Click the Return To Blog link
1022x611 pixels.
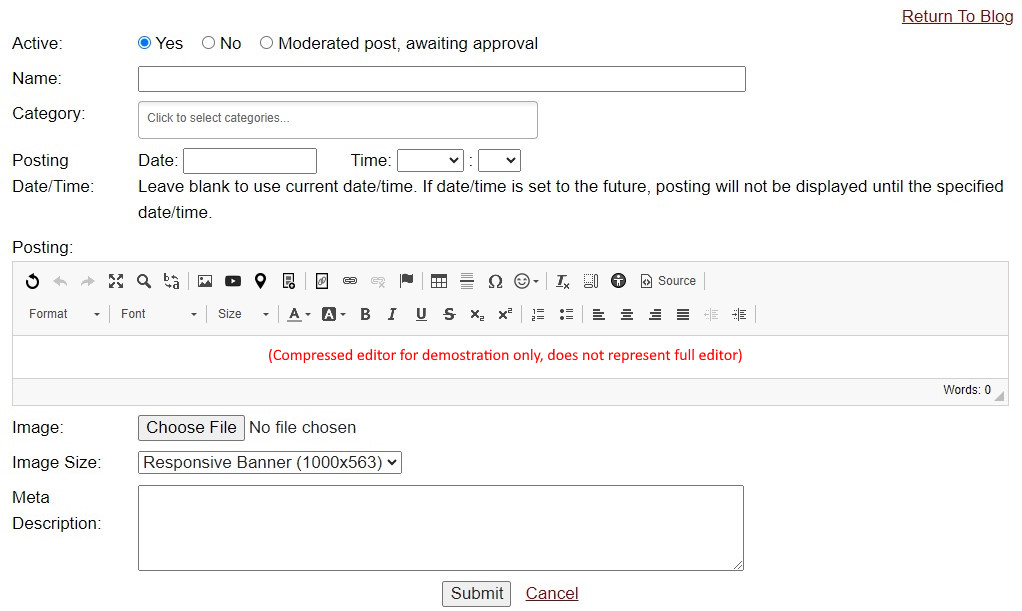click(x=957, y=16)
